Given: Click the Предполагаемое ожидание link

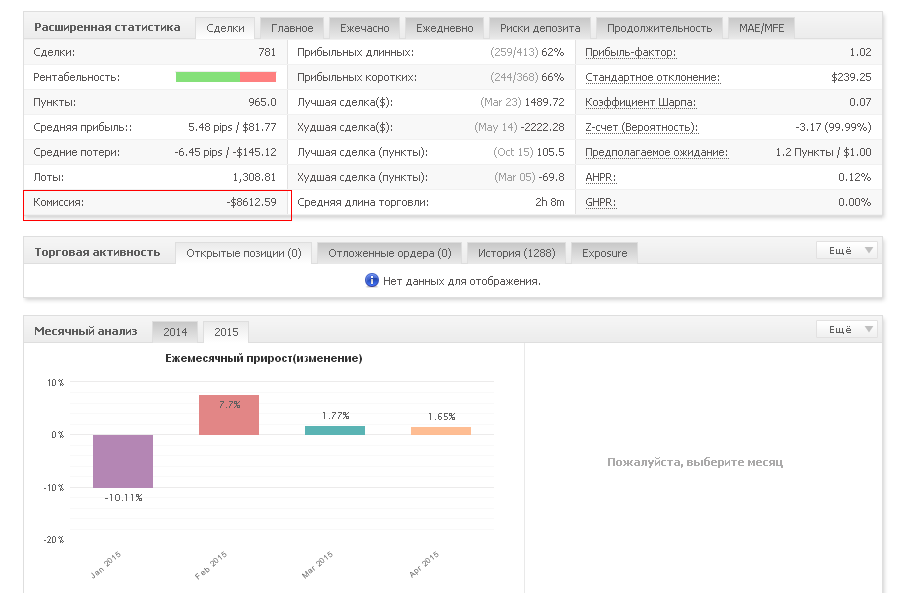Looking at the screenshot, I should pyautogui.click(x=657, y=153).
